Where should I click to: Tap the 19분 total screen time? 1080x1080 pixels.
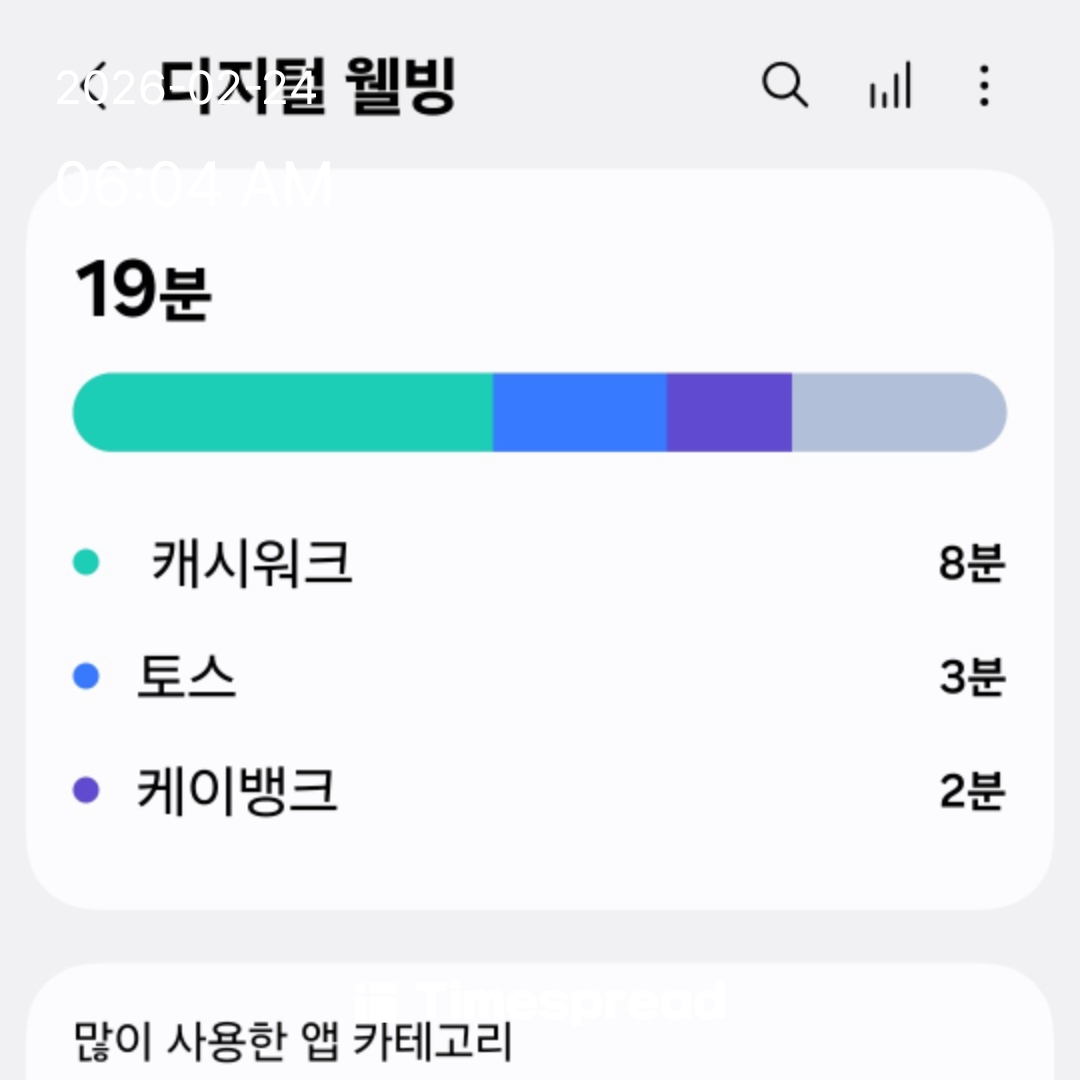(x=143, y=292)
